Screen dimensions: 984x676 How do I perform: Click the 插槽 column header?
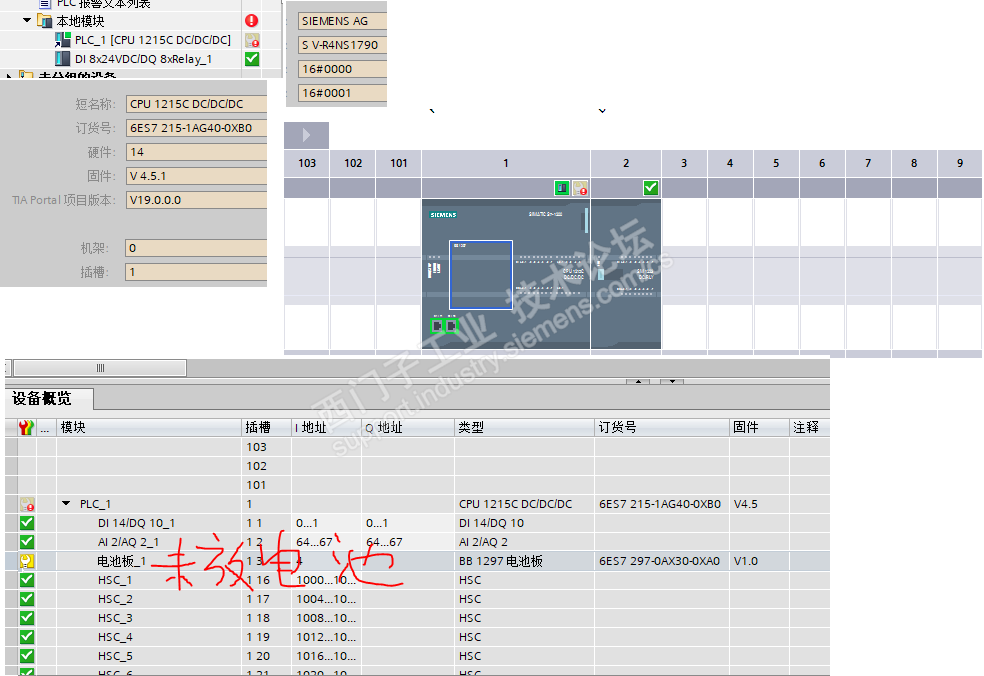pyautogui.click(x=267, y=427)
